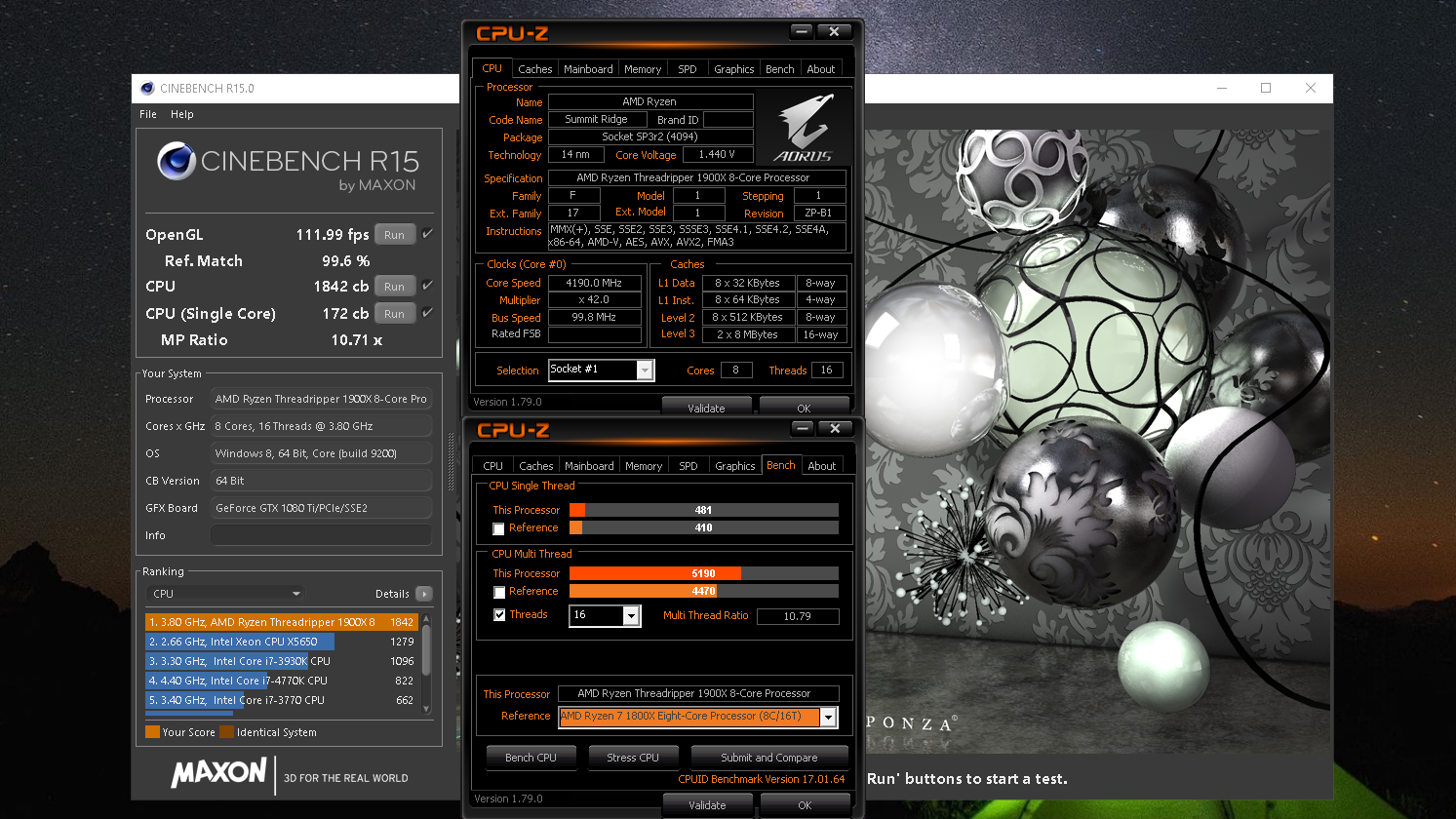Click the CINEBENCH app icon in title bar
This screenshot has width=1456, height=819.
147,88
